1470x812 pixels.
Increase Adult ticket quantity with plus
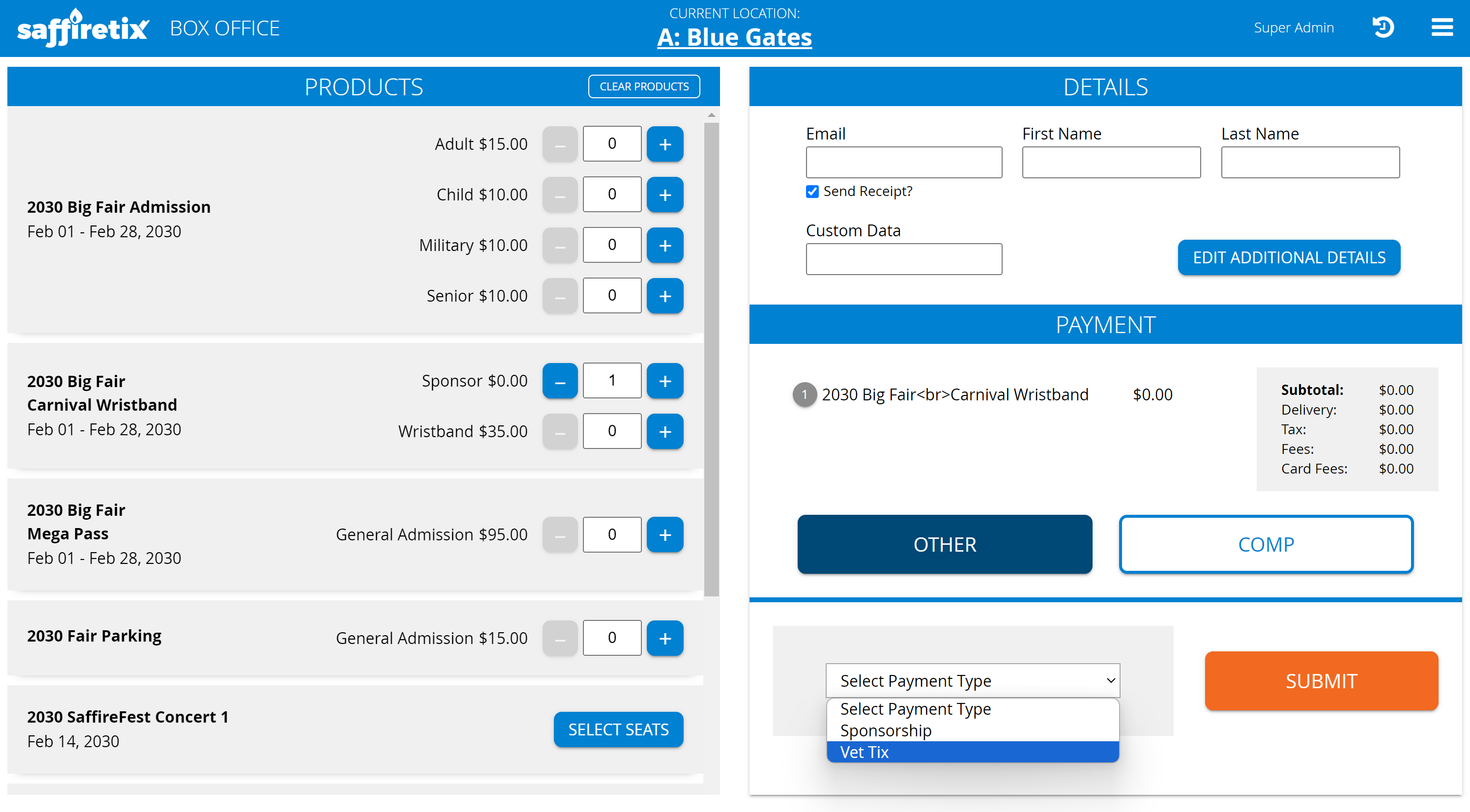[x=665, y=144]
